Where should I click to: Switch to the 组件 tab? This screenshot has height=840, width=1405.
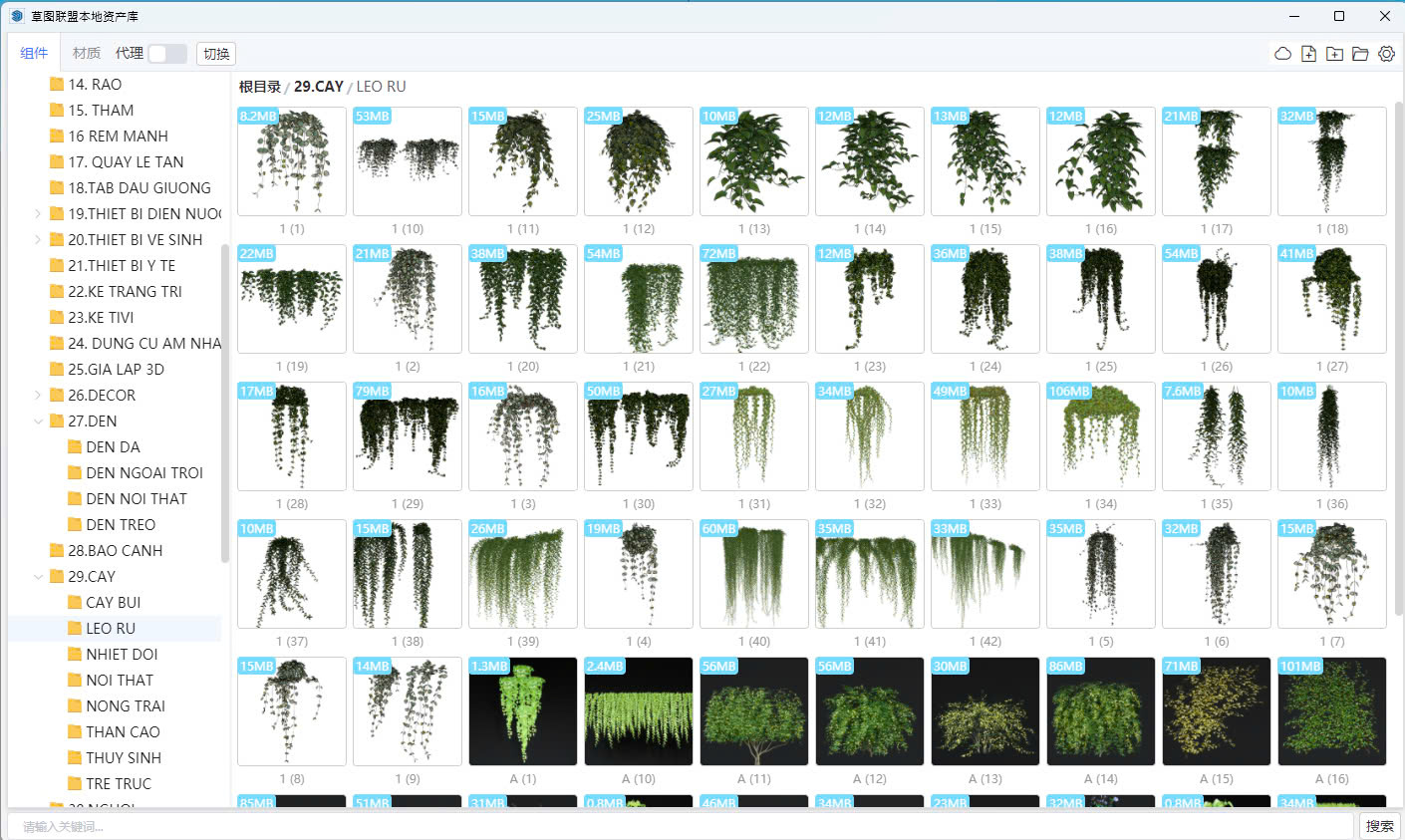[34, 54]
